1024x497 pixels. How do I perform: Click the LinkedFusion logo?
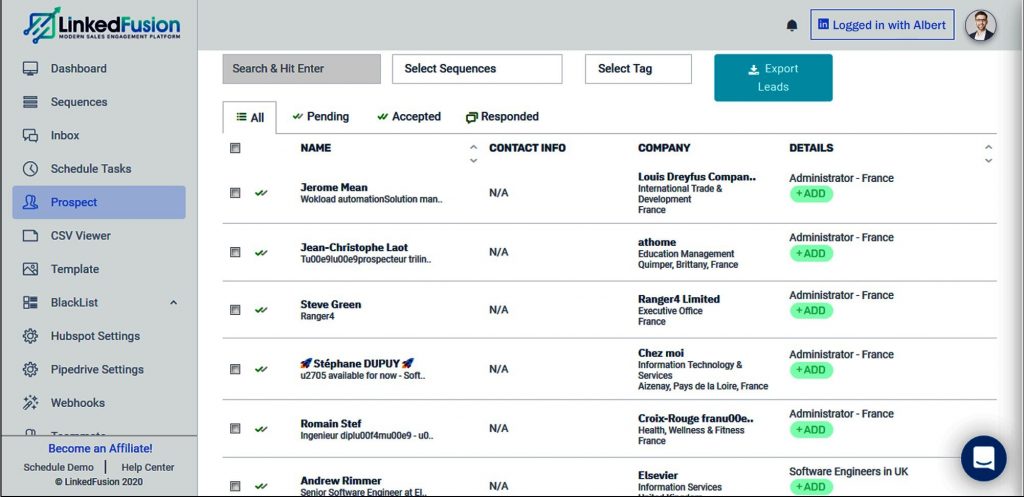pos(101,25)
